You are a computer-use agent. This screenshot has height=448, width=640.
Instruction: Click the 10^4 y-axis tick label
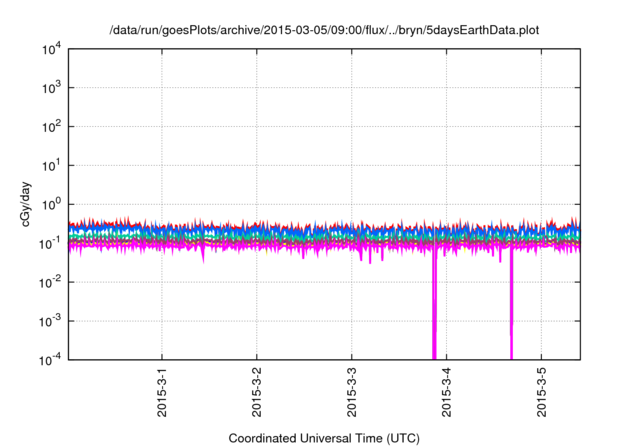point(51,49)
